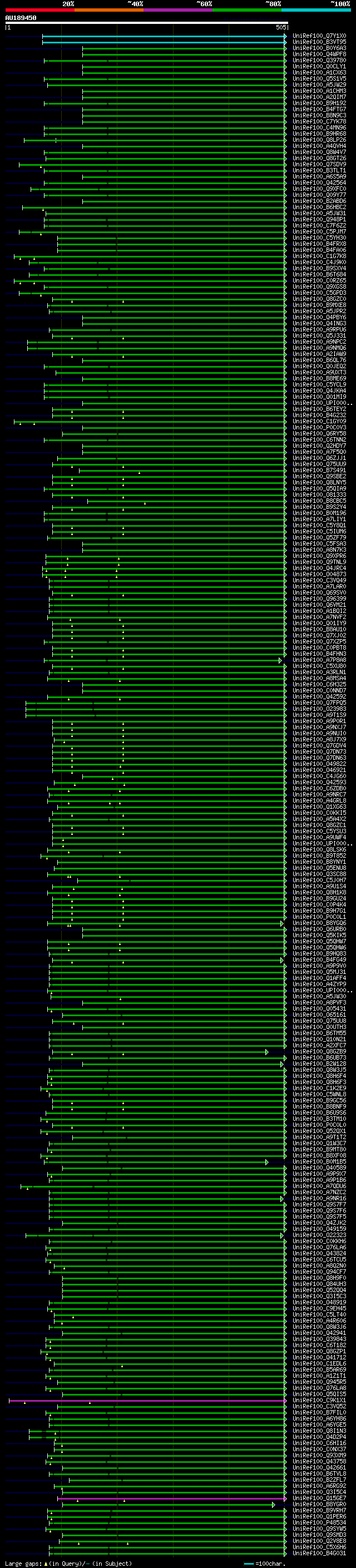The image size is (356, 1568).
Task: Select hit label UniRef100_Q41712
Action: coord(319,1357)
